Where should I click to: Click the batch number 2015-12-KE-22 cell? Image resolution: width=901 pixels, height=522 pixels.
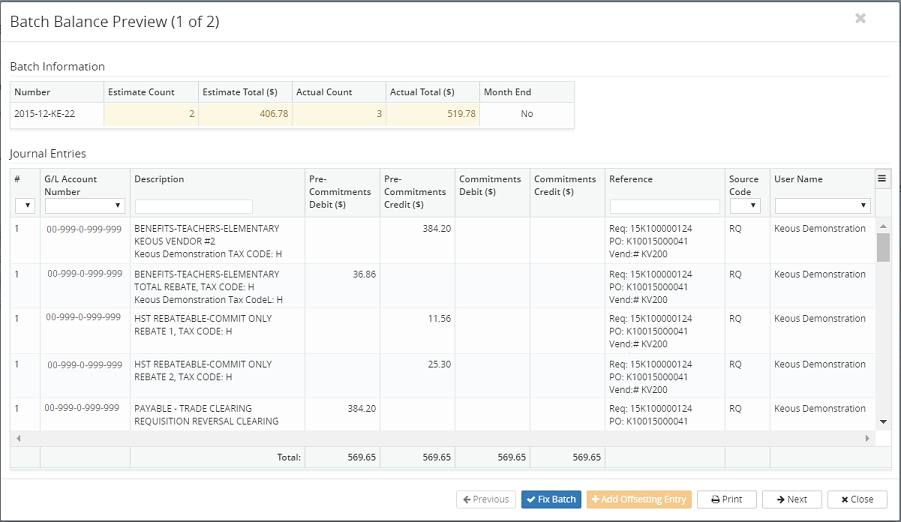coord(45,114)
